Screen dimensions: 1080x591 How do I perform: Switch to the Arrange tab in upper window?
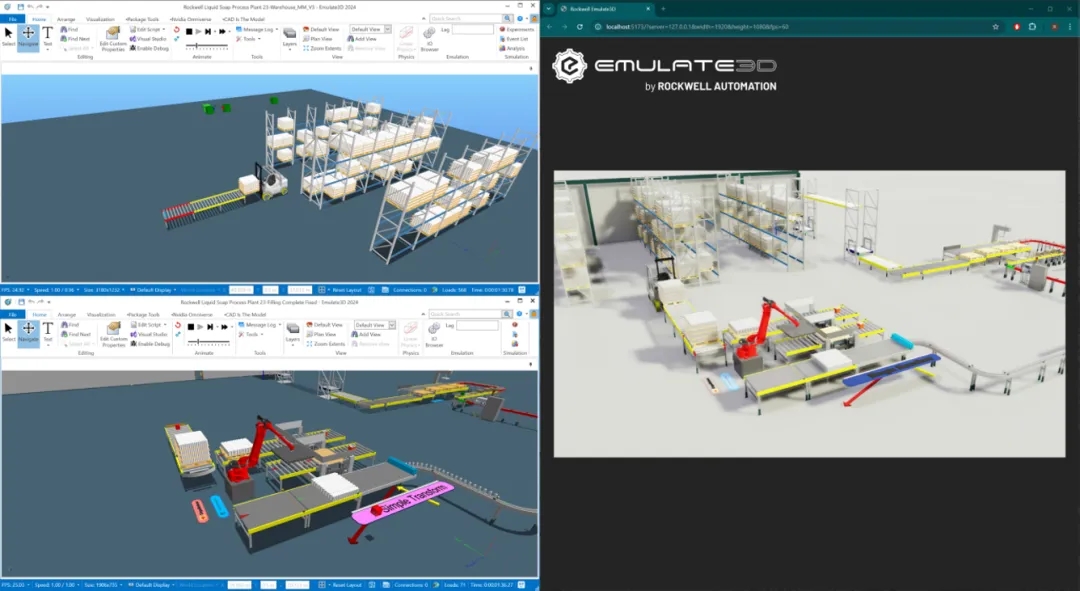66,19
